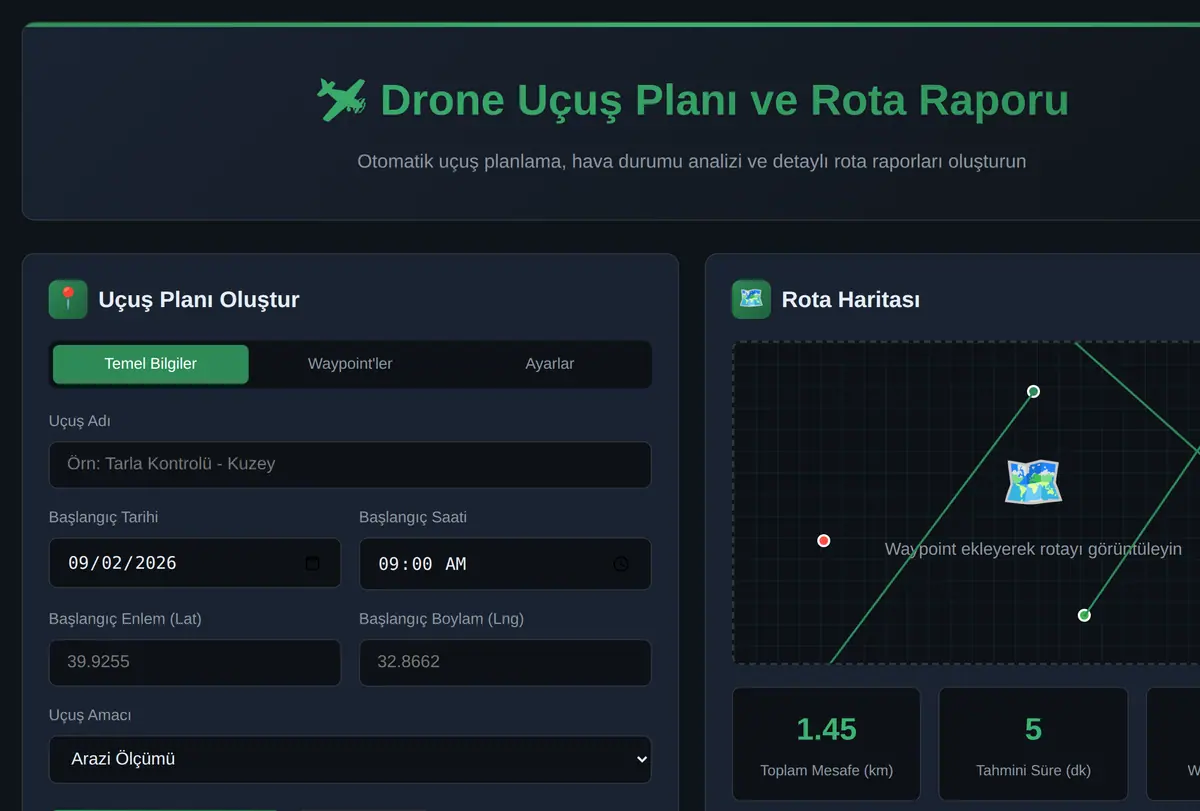Click the 5 Tahmini Süre value
The image size is (1200, 811).
(x=1033, y=729)
